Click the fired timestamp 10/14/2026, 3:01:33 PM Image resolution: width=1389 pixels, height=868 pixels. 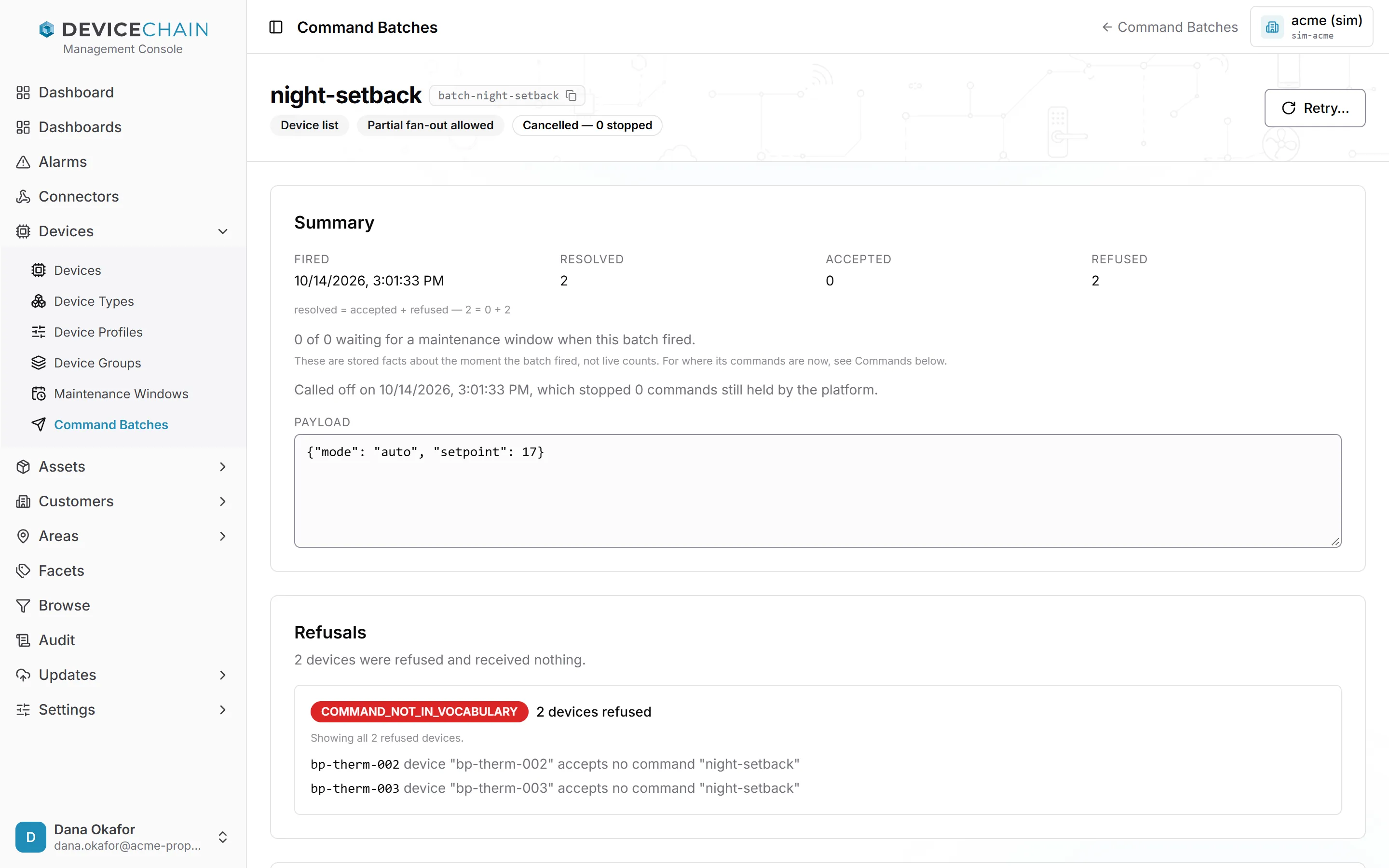[x=369, y=281]
